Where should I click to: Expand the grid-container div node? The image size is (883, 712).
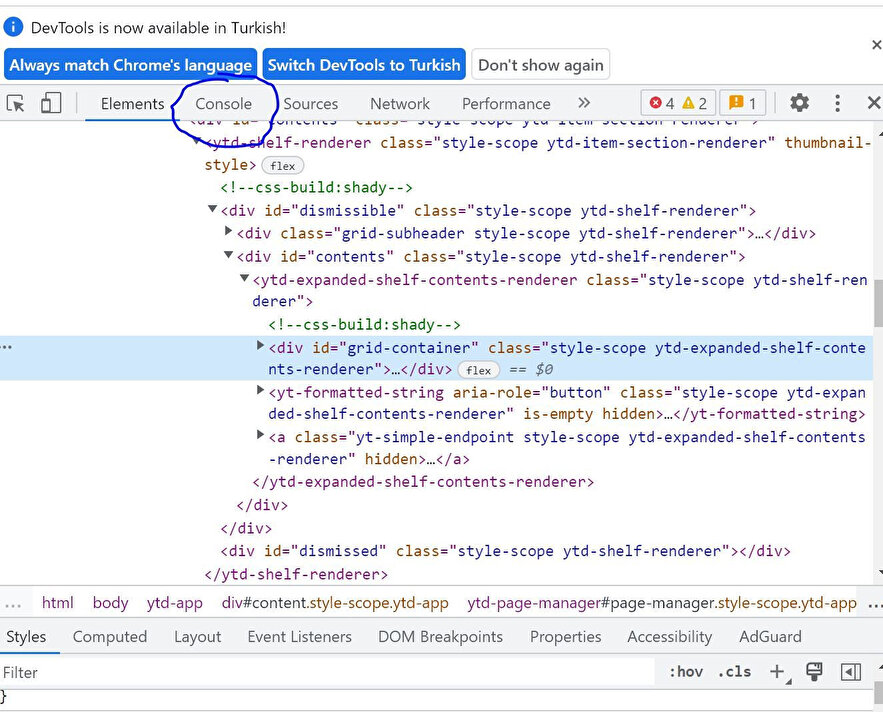261,346
